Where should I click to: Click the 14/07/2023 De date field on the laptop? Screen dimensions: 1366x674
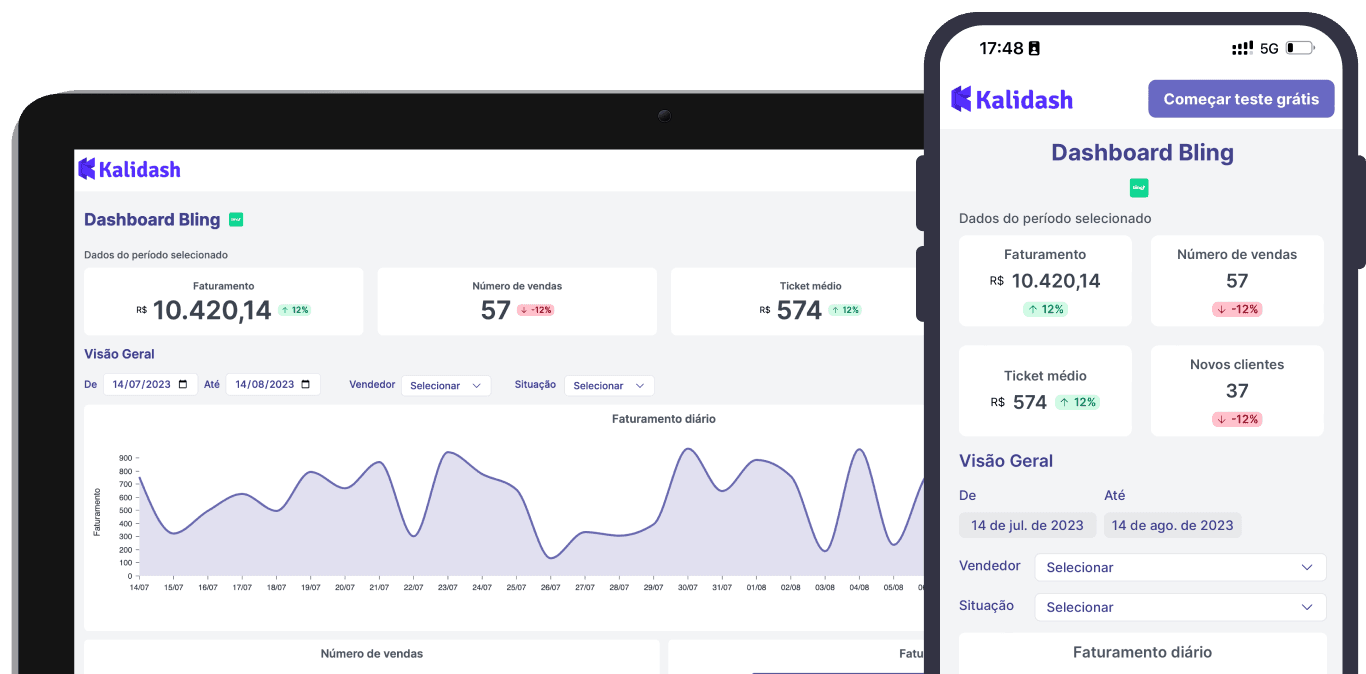(x=150, y=385)
